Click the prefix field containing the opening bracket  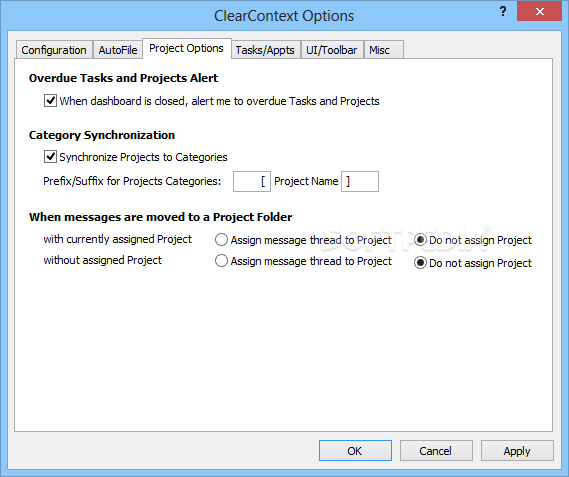[251, 181]
